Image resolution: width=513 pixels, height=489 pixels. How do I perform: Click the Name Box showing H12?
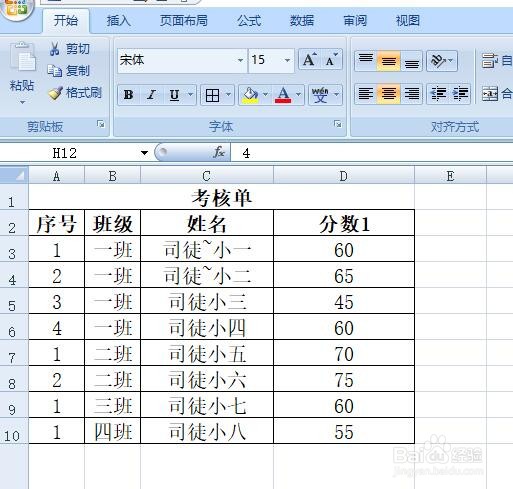70,153
